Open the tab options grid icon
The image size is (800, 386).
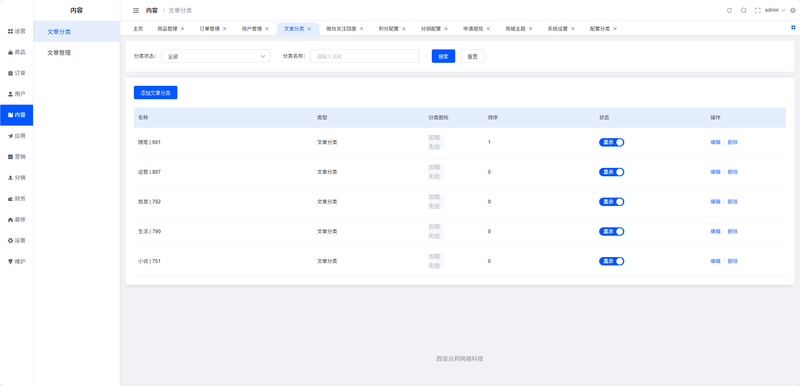coord(793,28)
